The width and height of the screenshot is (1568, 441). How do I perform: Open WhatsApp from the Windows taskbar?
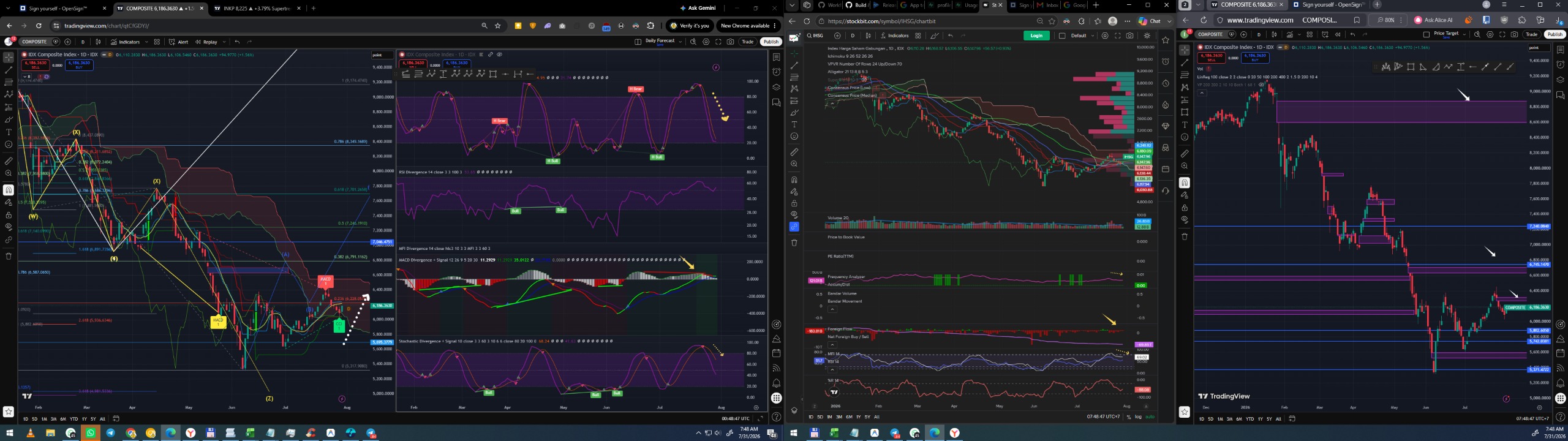[x=91, y=434]
